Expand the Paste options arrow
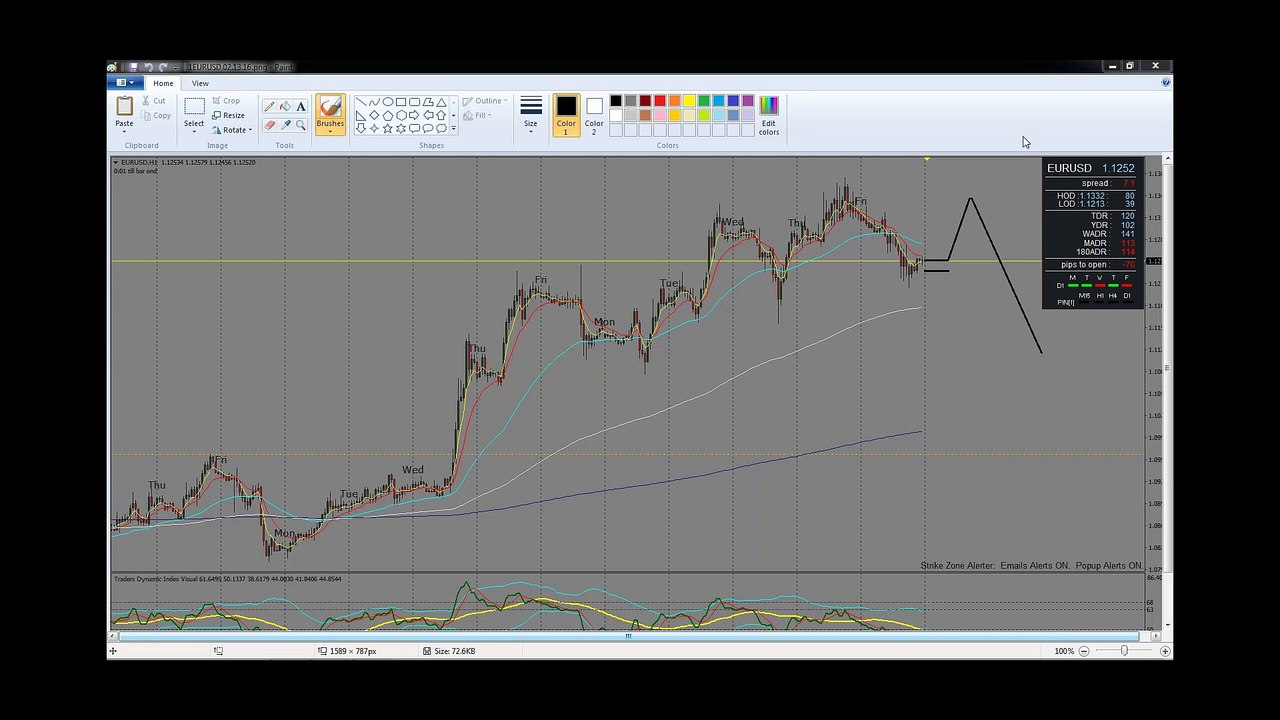Image resolution: width=1280 pixels, height=720 pixels. coord(124,131)
